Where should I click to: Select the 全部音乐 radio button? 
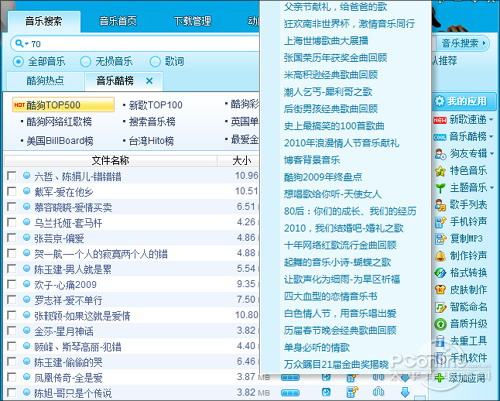[18, 61]
